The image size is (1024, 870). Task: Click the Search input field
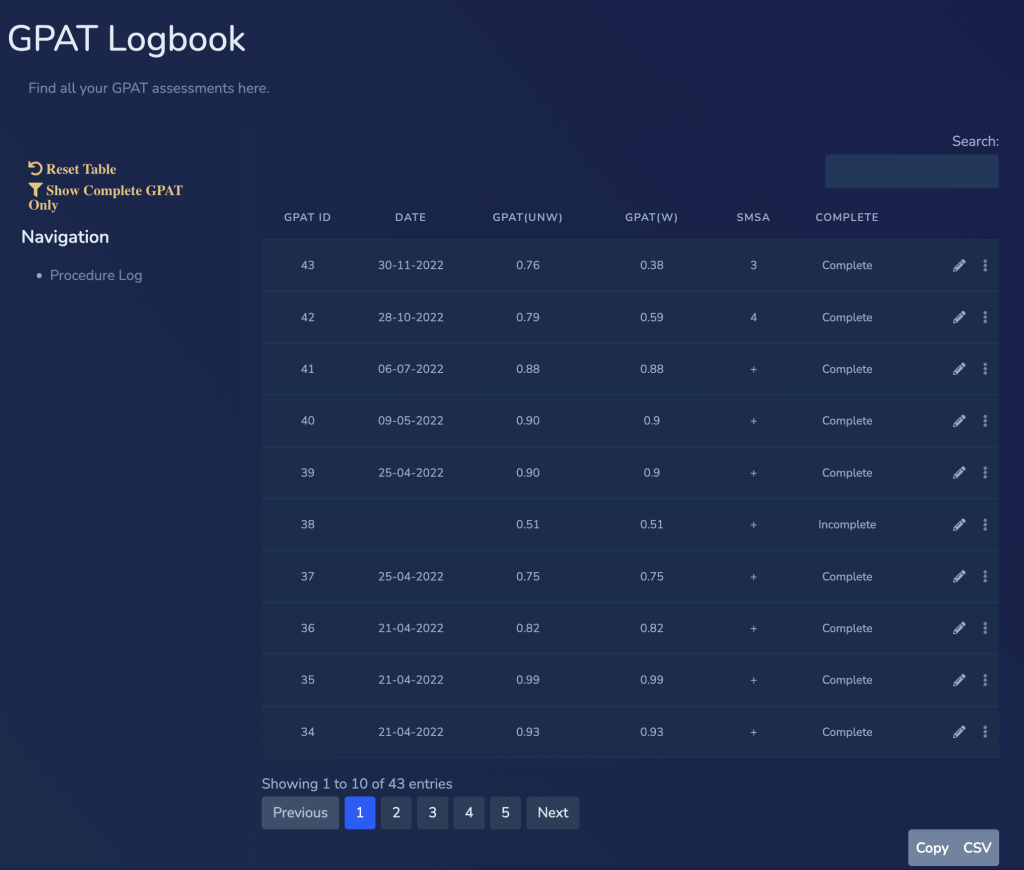click(912, 171)
